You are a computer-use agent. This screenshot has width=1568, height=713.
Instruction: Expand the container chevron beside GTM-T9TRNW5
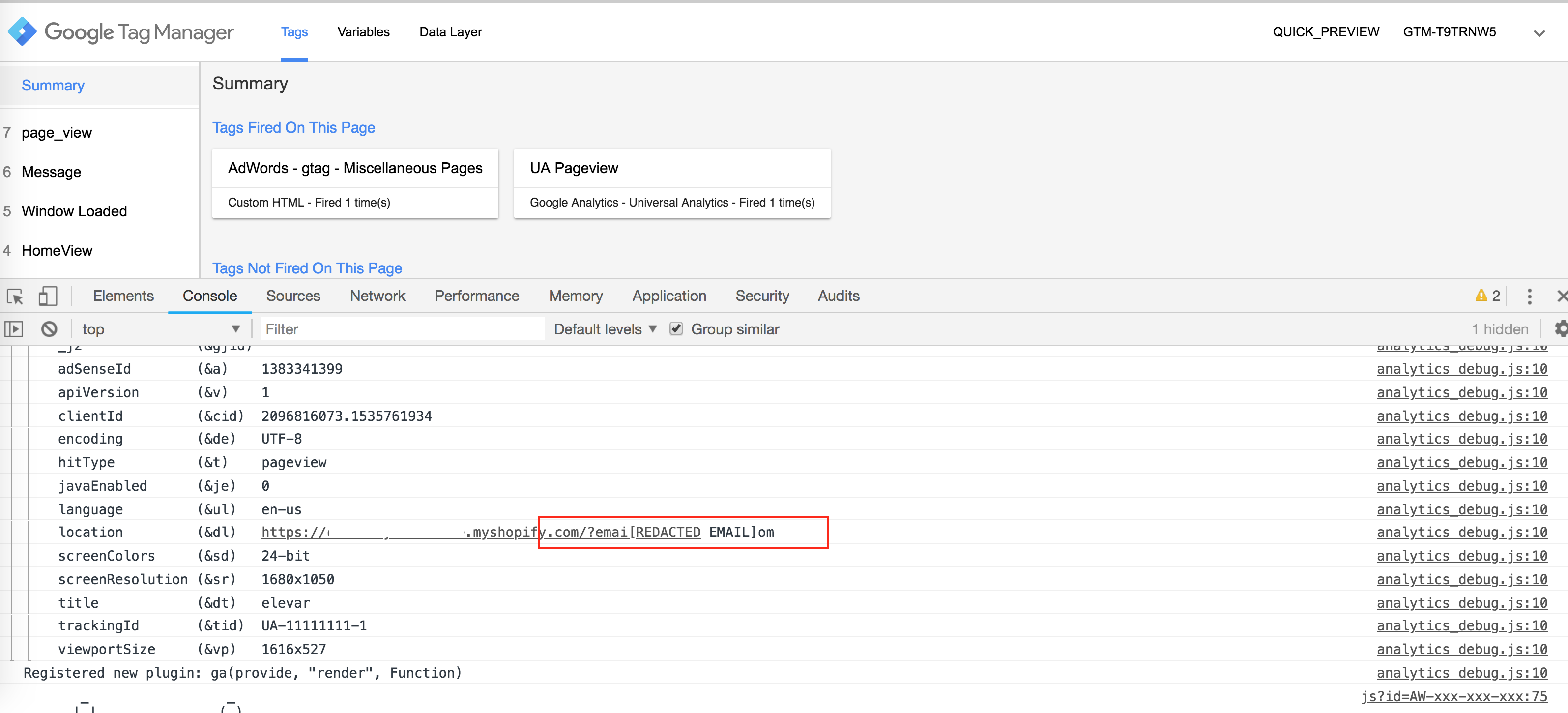pyautogui.click(x=1539, y=33)
